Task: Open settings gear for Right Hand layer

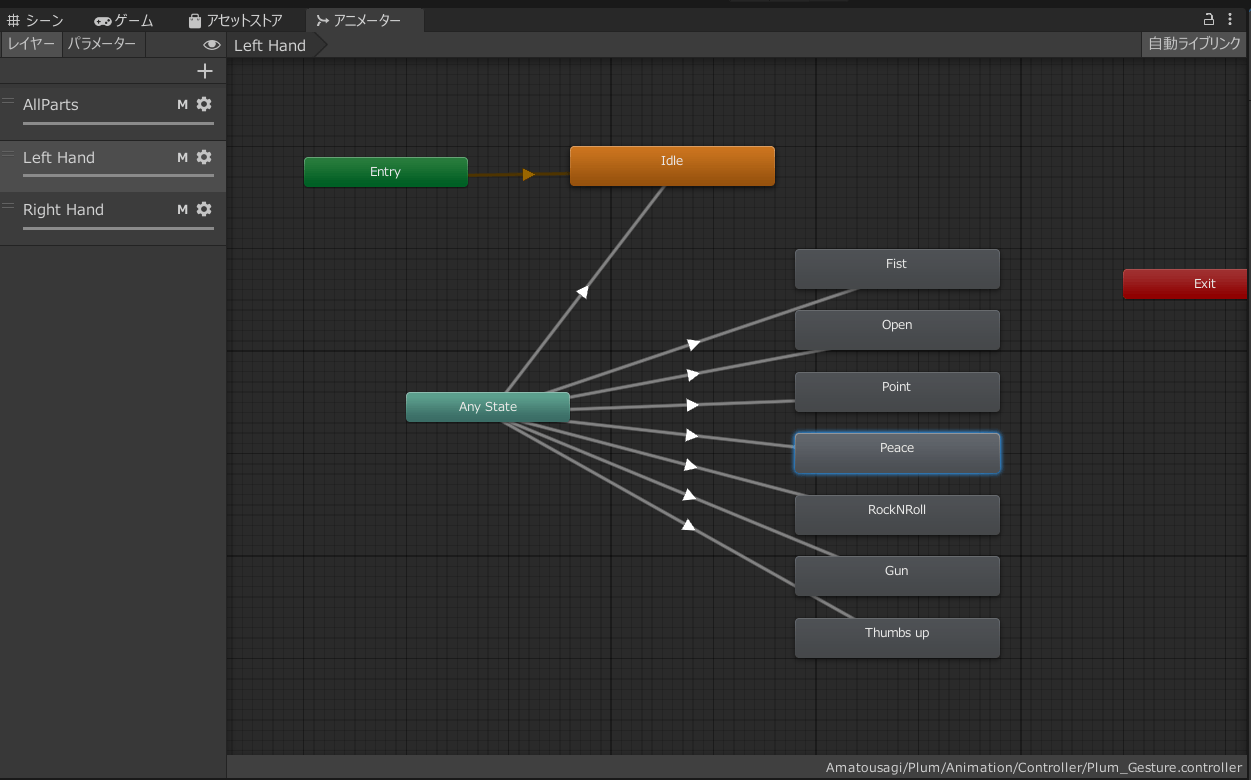Action: click(x=204, y=209)
